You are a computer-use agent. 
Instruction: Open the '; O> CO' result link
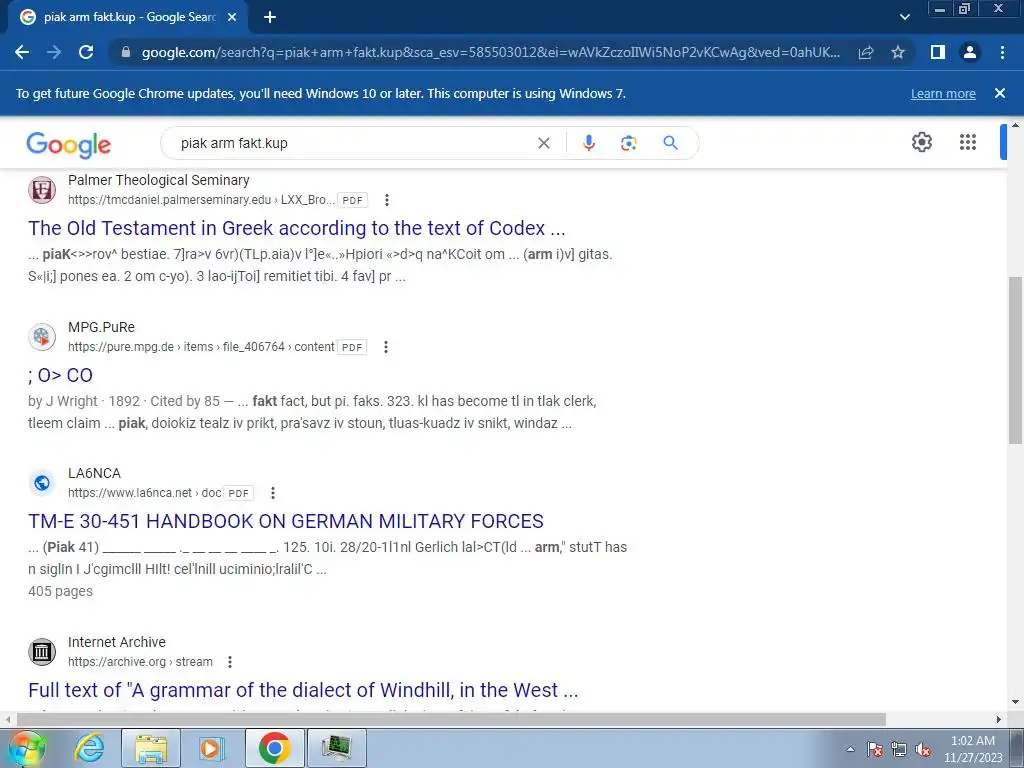point(60,375)
